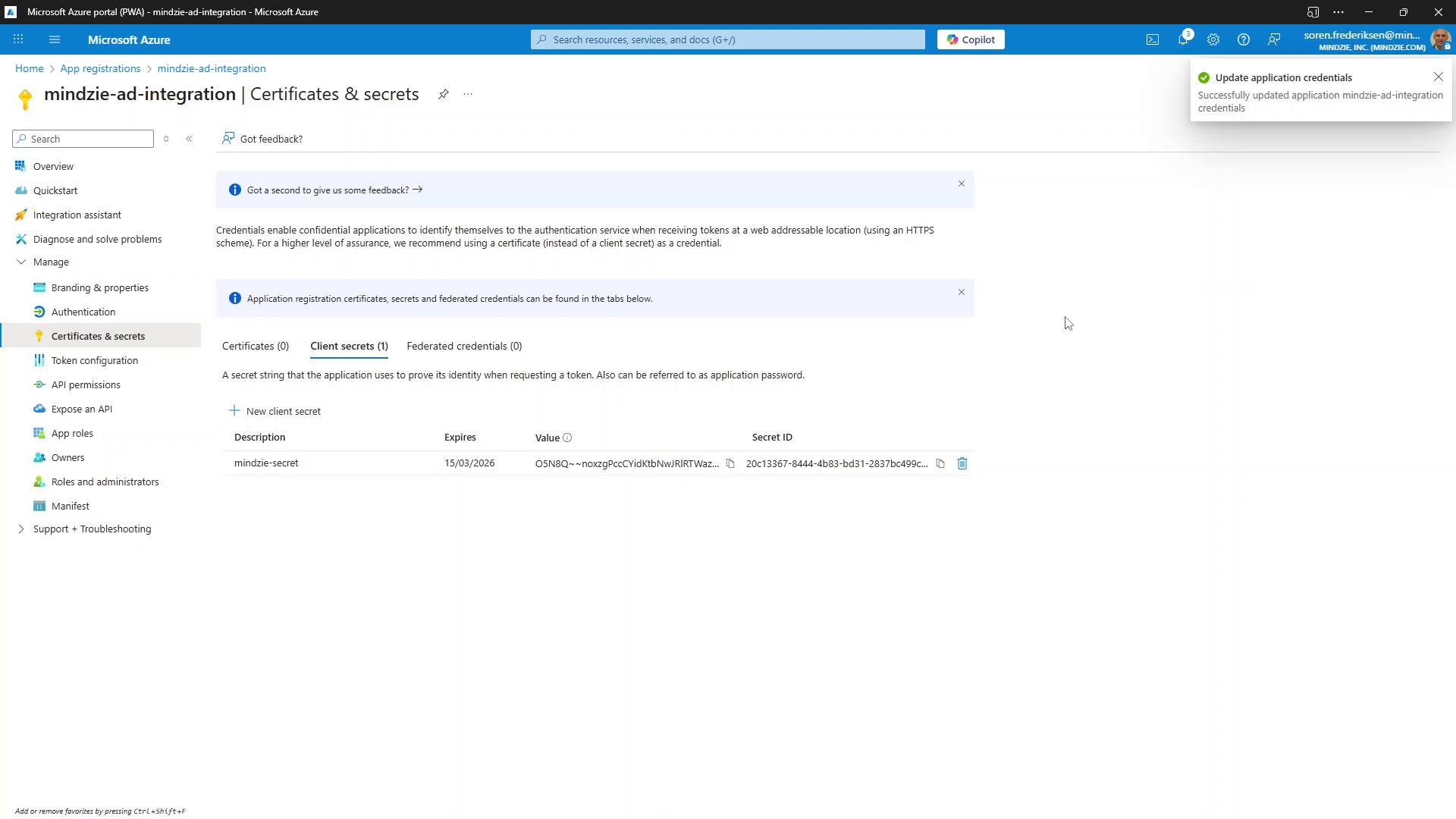Copy the Secret ID to clipboard
The height and width of the screenshot is (819, 1456).
click(940, 463)
